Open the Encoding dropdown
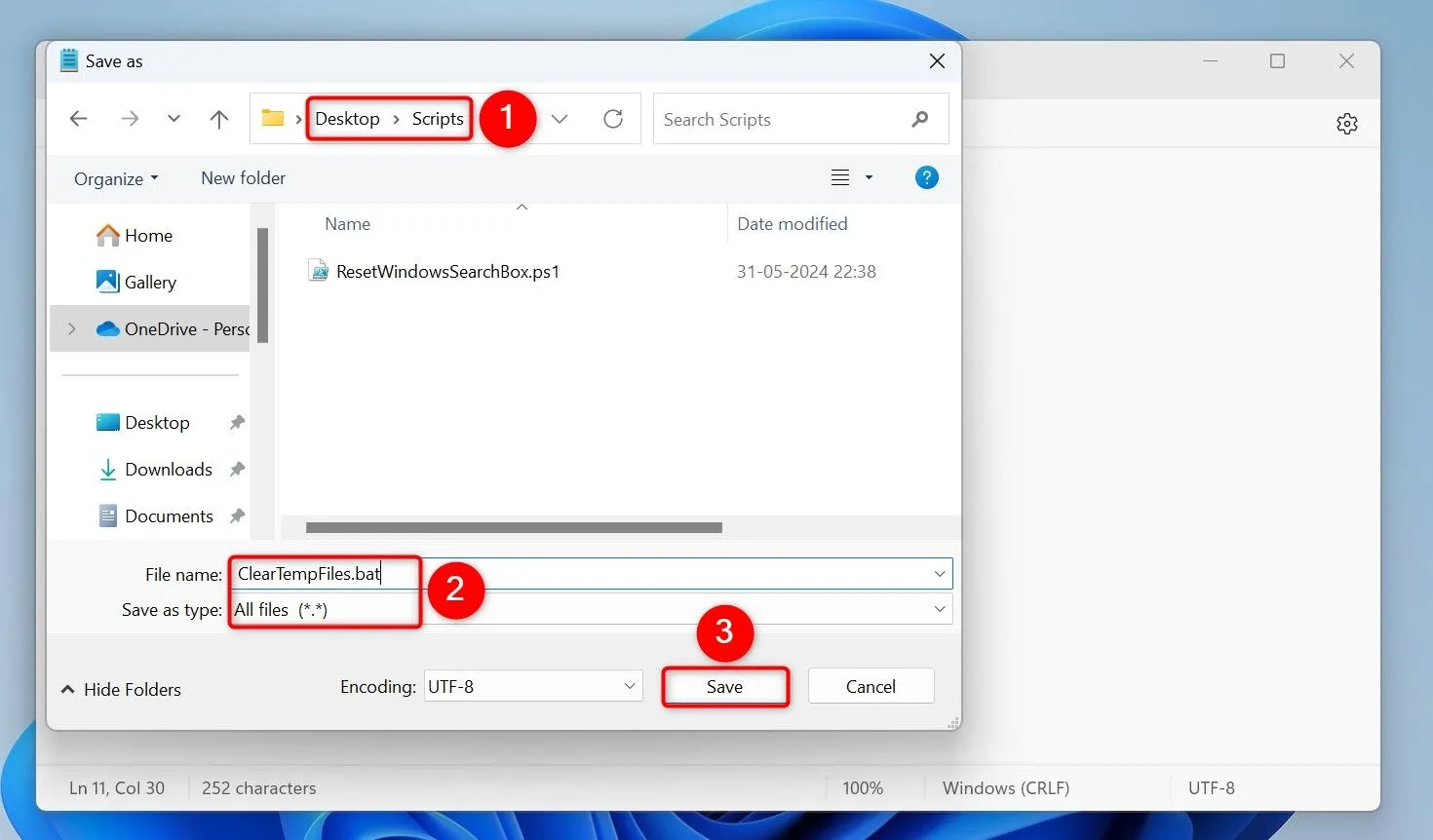This screenshot has width=1433, height=840. tap(628, 686)
